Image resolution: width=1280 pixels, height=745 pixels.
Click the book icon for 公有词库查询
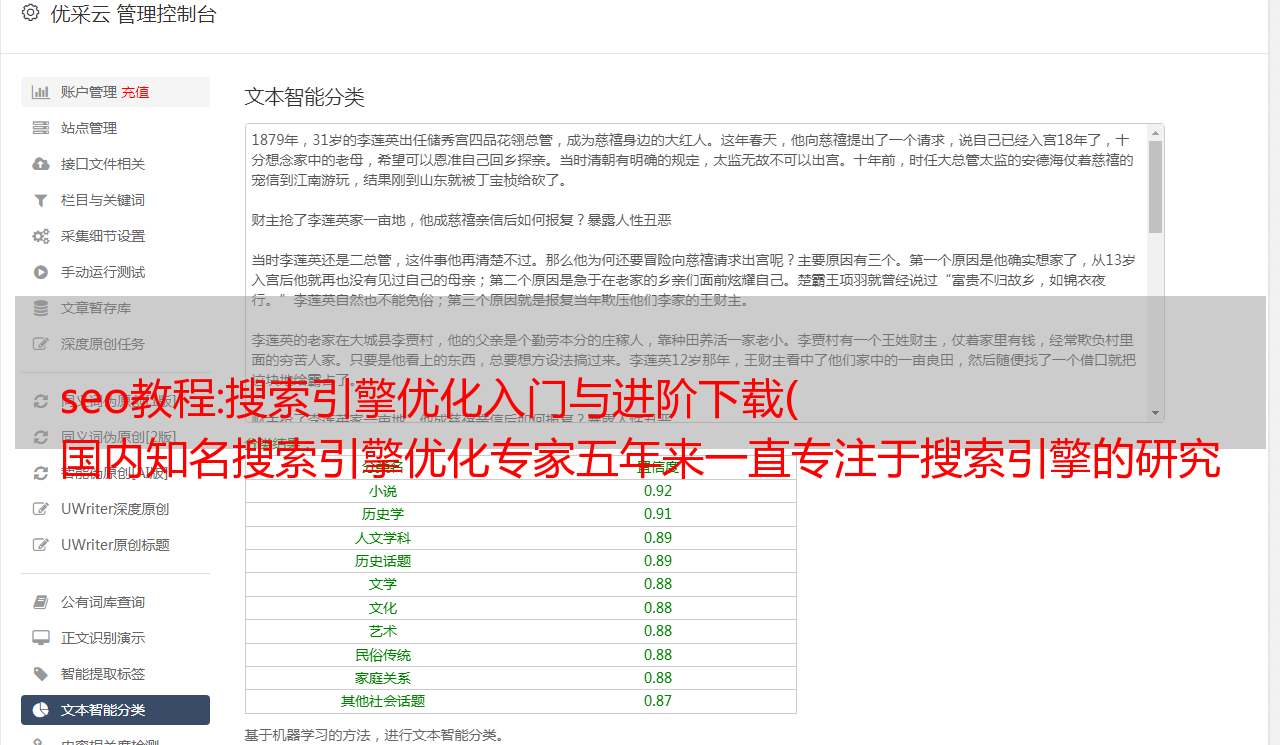coord(41,602)
